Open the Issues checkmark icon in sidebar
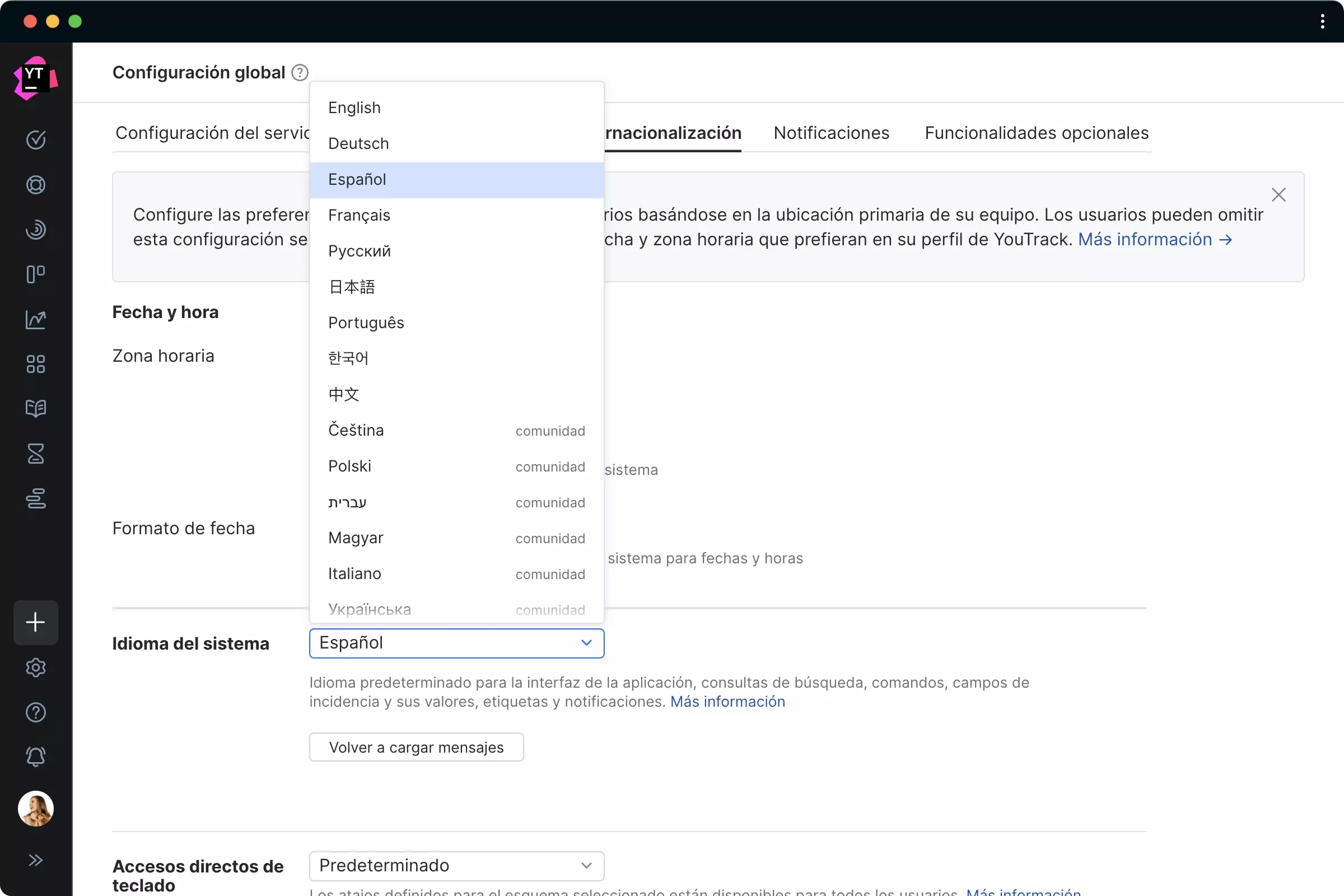 35,139
